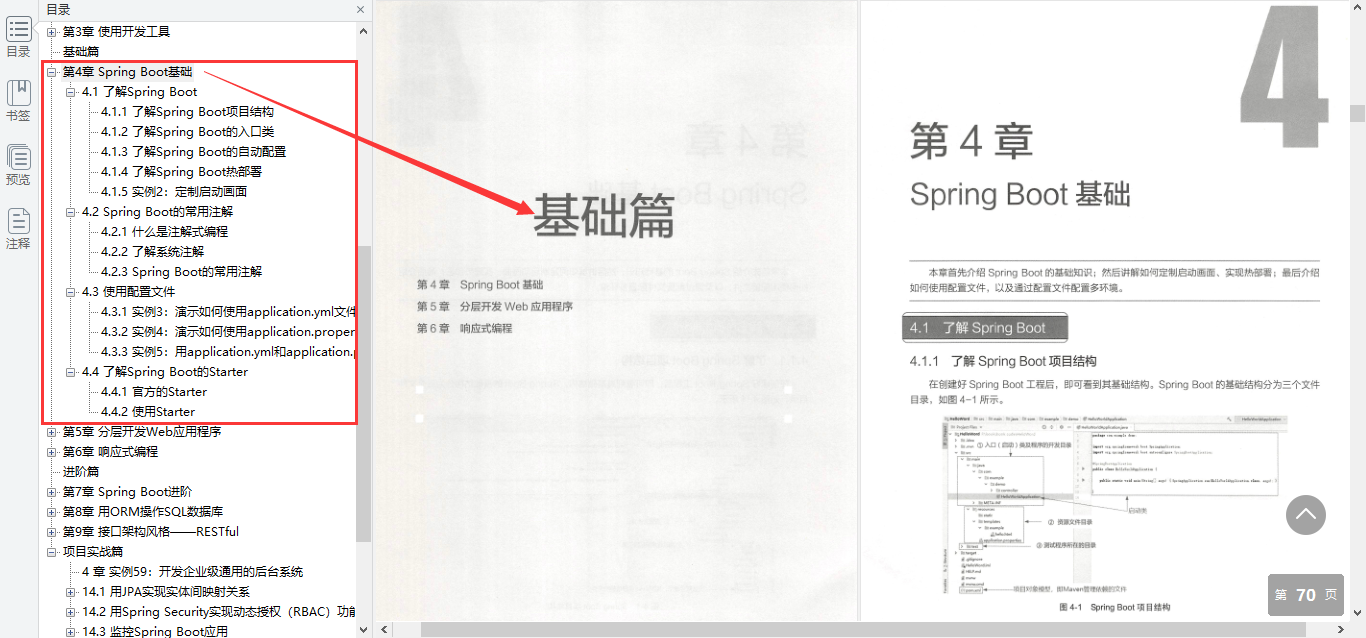Open the 目录 outline sidebar icon

pos(18,37)
